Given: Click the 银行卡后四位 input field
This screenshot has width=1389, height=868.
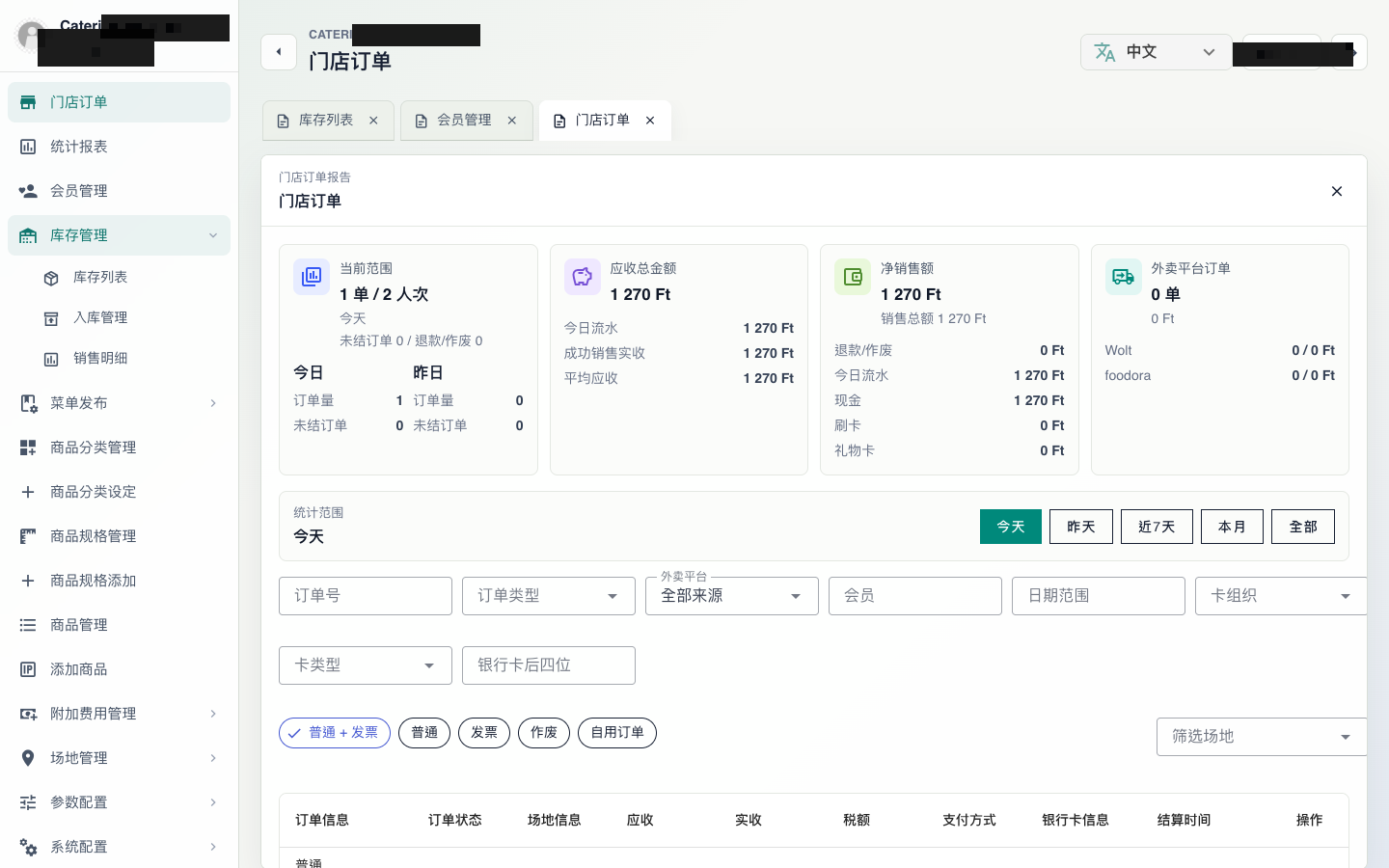Looking at the screenshot, I should (x=549, y=665).
